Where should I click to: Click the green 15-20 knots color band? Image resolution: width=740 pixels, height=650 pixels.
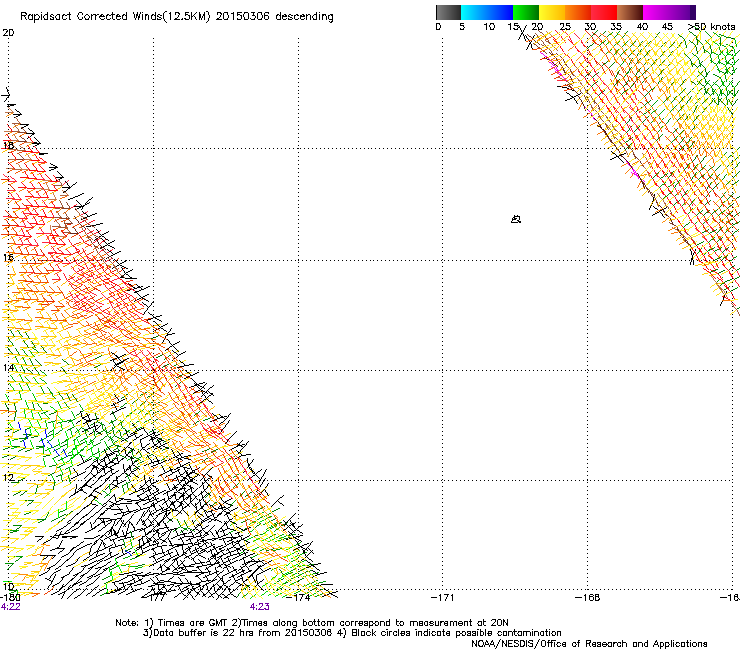pyautogui.click(x=526, y=12)
